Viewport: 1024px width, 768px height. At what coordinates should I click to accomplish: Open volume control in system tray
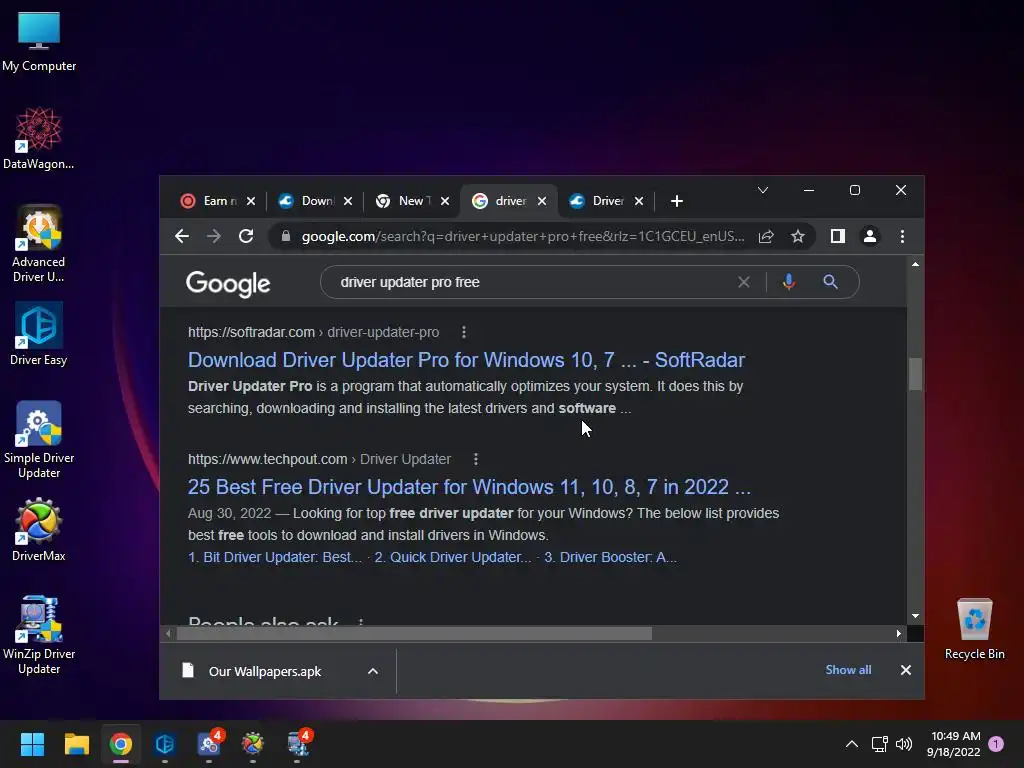point(904,744)
